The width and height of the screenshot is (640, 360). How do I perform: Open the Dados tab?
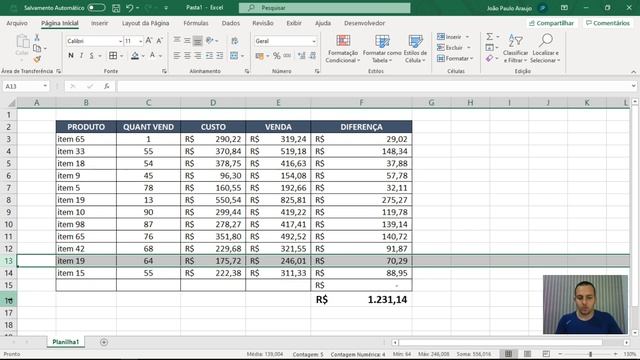pyautogui.click(x=231, y=23)
